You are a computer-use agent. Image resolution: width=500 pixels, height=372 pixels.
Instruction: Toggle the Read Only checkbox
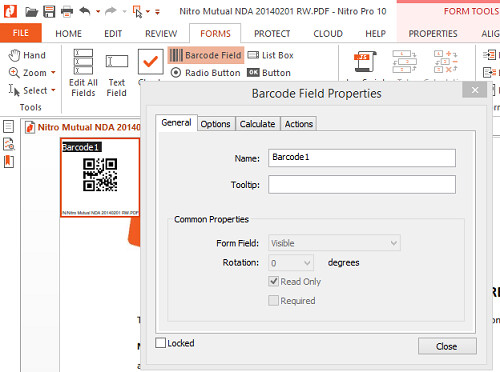[x=273, y=281]
